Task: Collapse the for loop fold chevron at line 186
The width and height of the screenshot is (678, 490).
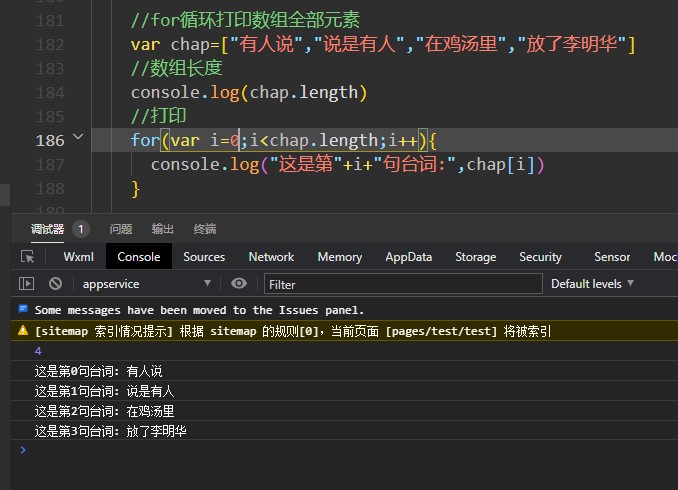Action: tap(78, 137)
